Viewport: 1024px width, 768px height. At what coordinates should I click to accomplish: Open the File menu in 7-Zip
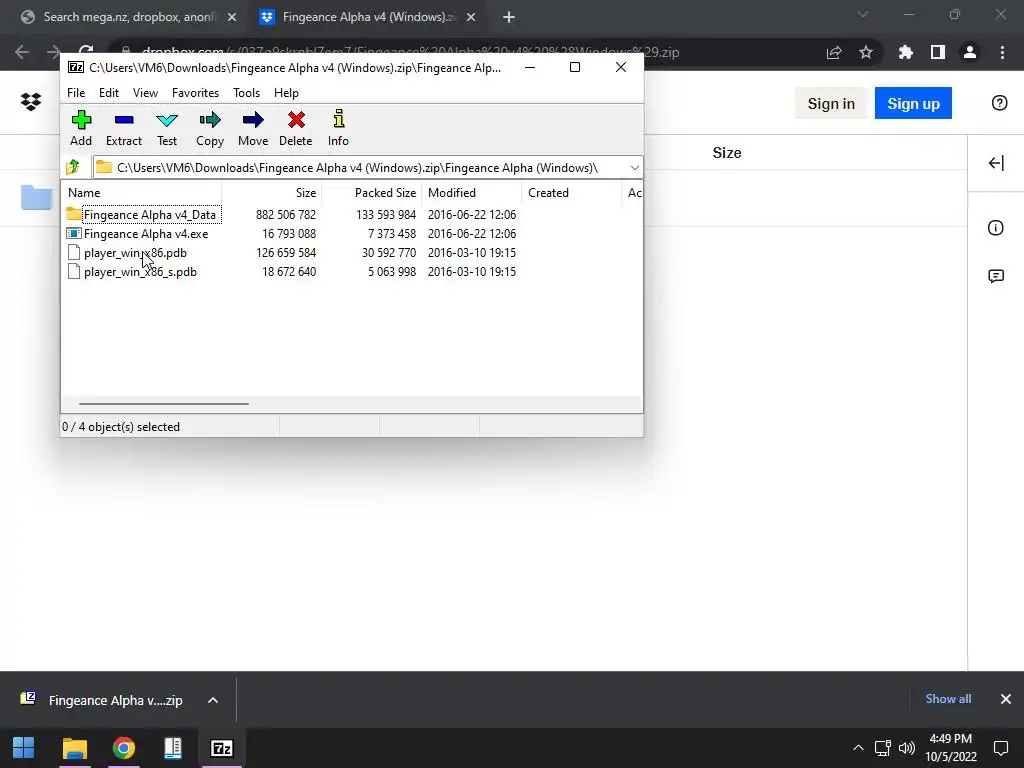click(76, 93)
